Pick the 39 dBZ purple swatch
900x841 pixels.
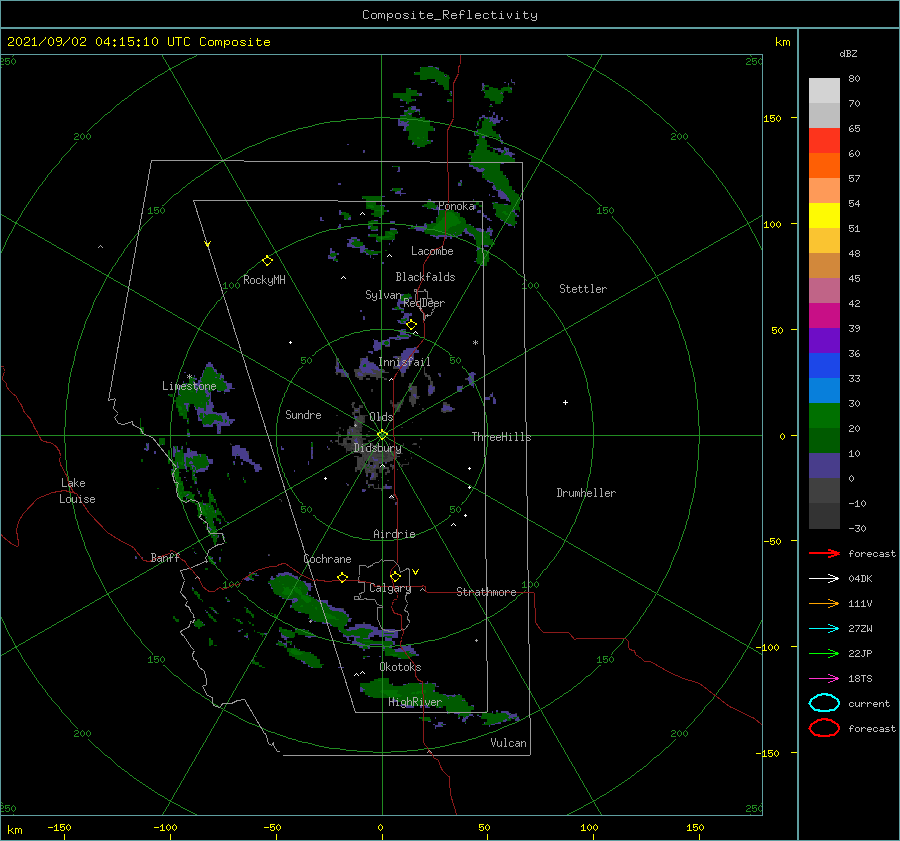(x=824, y=340)
